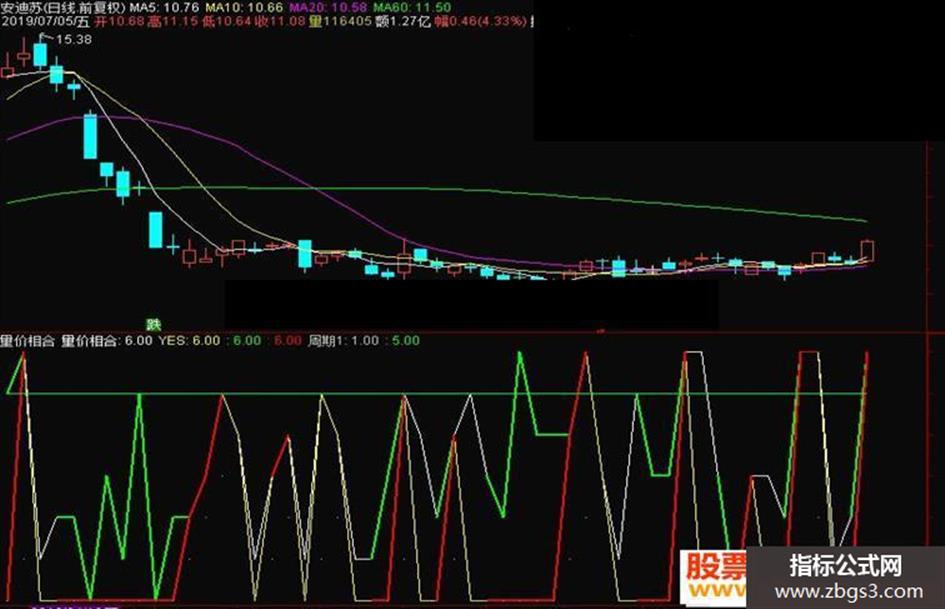Click the date 2019/07/05 text
The image size is (945, 609).
pyautogui.click(x=37, y=22)
